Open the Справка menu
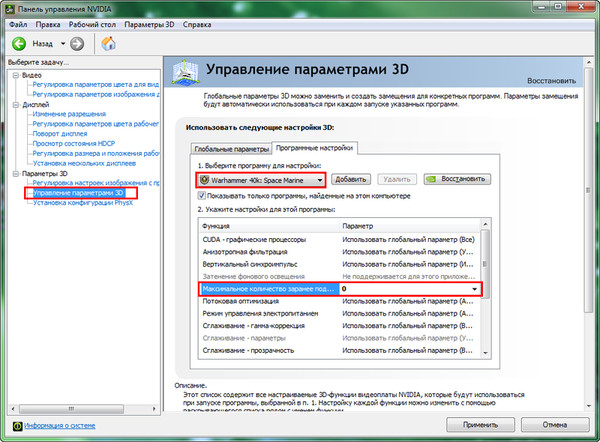The image size is (600, 442). [x=197, y=24]
